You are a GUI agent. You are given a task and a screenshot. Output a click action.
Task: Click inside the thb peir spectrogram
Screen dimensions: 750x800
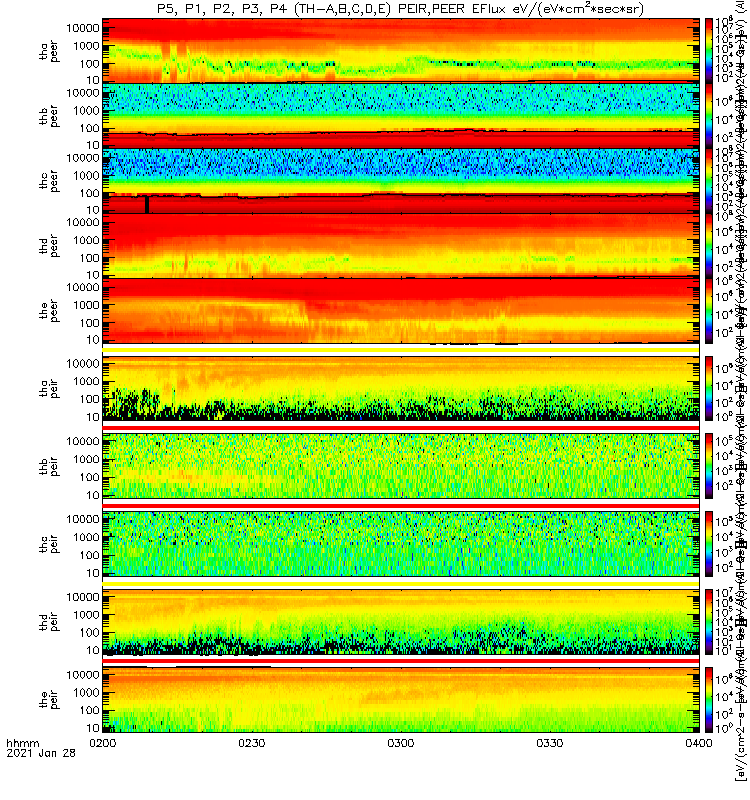point(401,466)
